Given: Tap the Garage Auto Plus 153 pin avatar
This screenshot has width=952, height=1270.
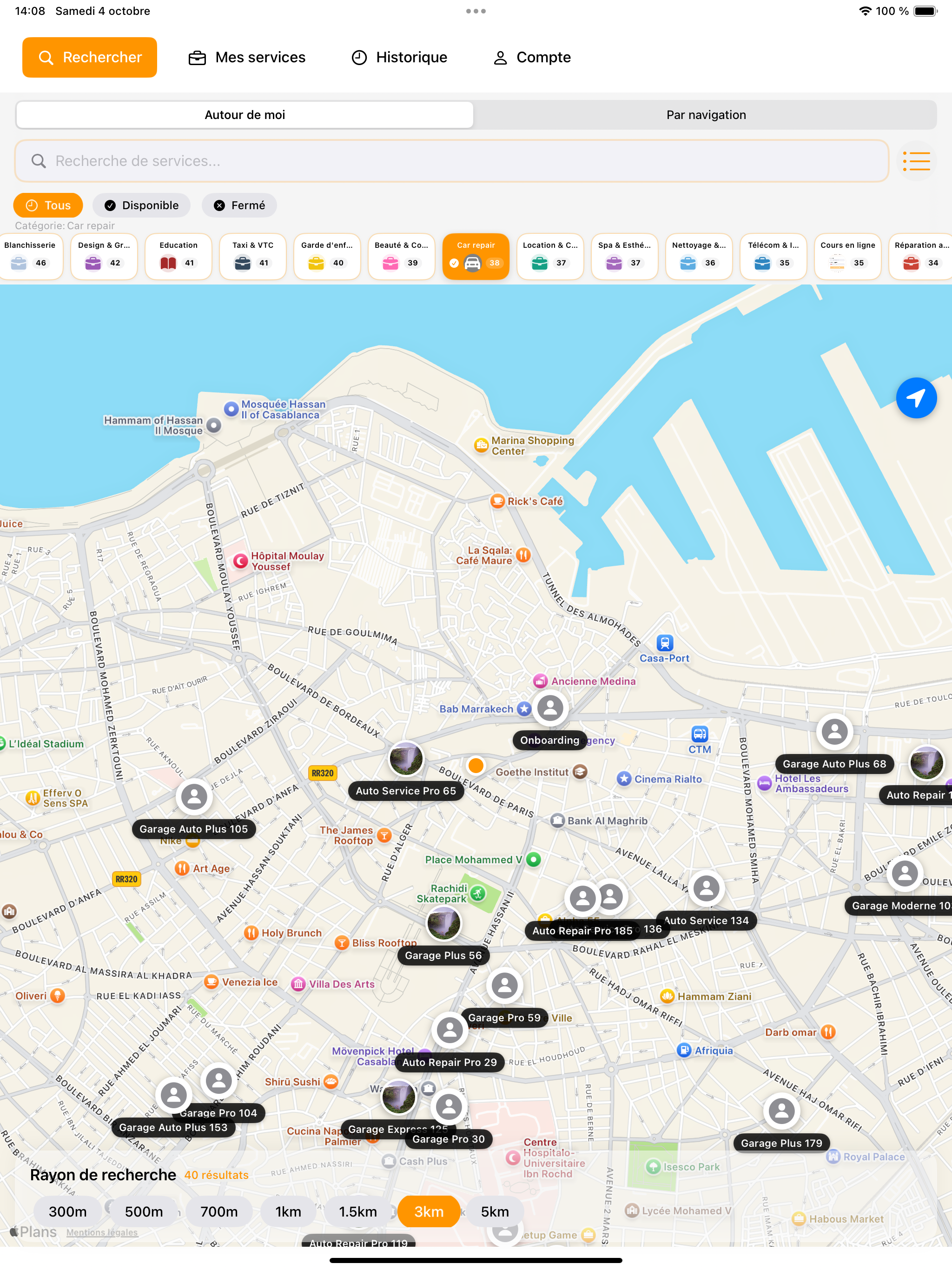Looking at the screenshot, I should click(x=173, y=1095).
